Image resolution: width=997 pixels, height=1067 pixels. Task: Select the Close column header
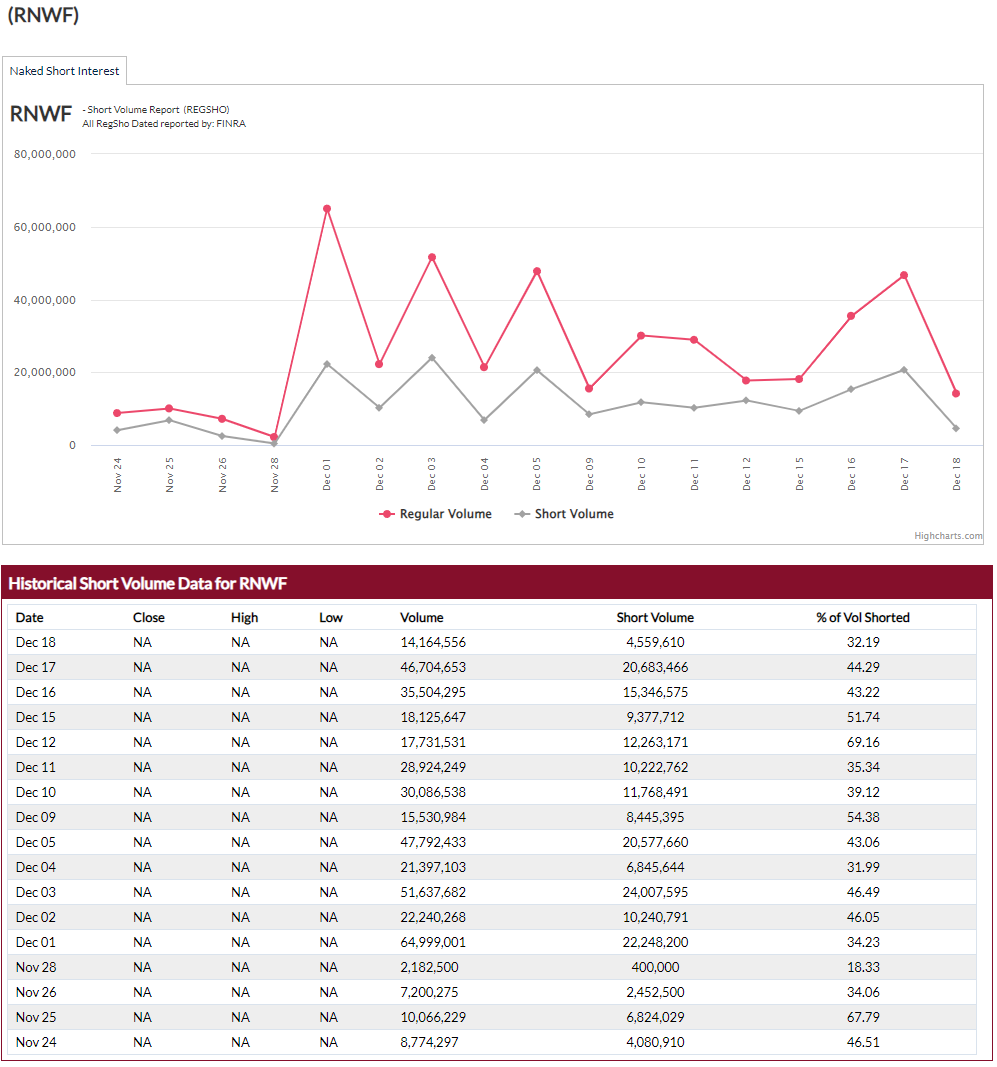148,617
